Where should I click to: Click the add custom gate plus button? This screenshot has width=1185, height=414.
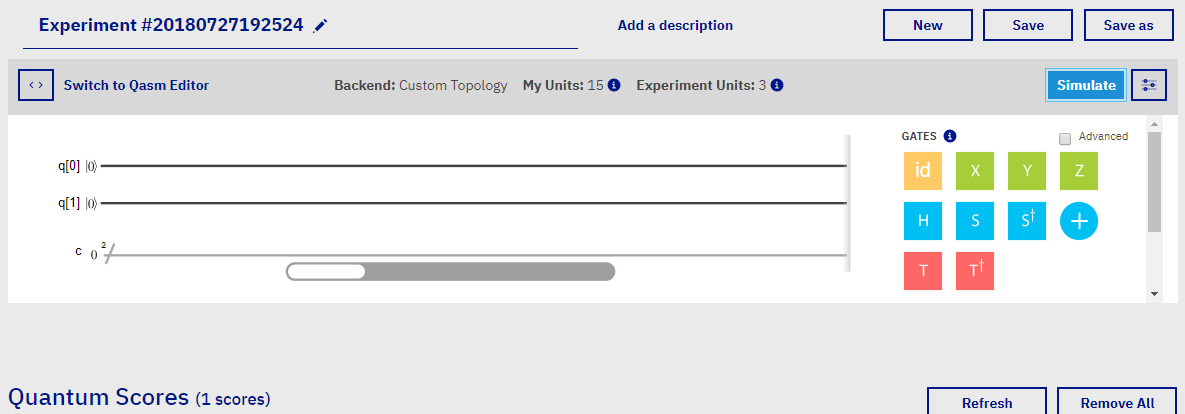coord(1079,221)
